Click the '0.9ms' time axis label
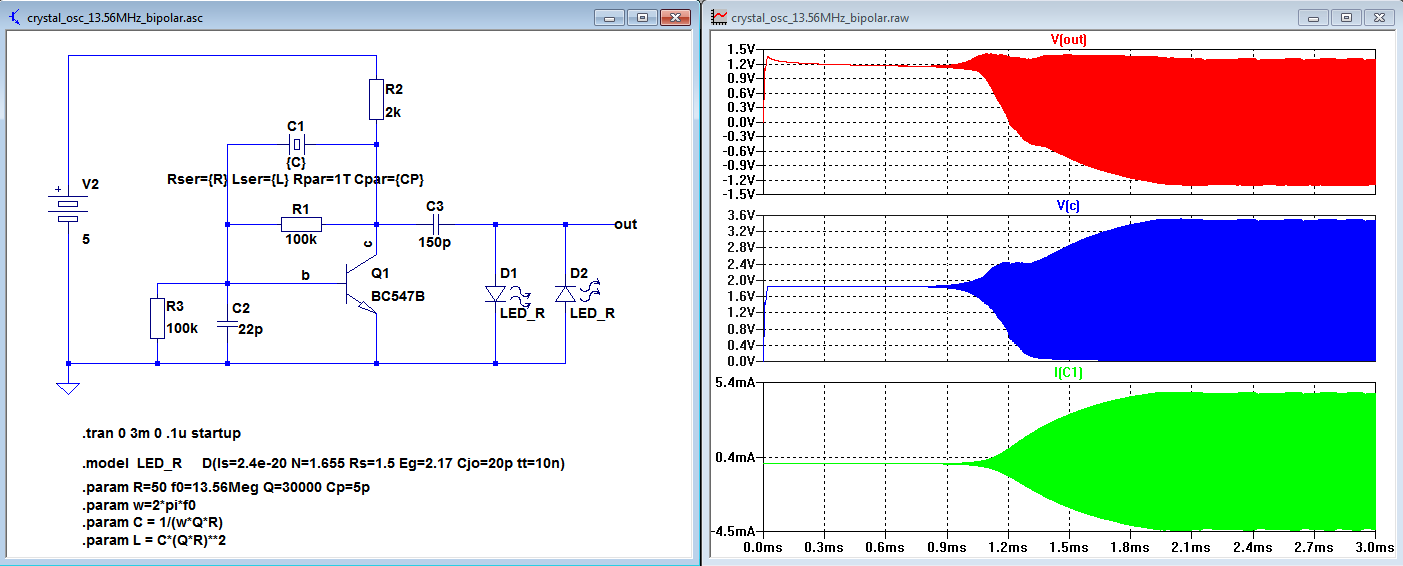The height and width of the screenshot is (566, 1403). (946, 548)
